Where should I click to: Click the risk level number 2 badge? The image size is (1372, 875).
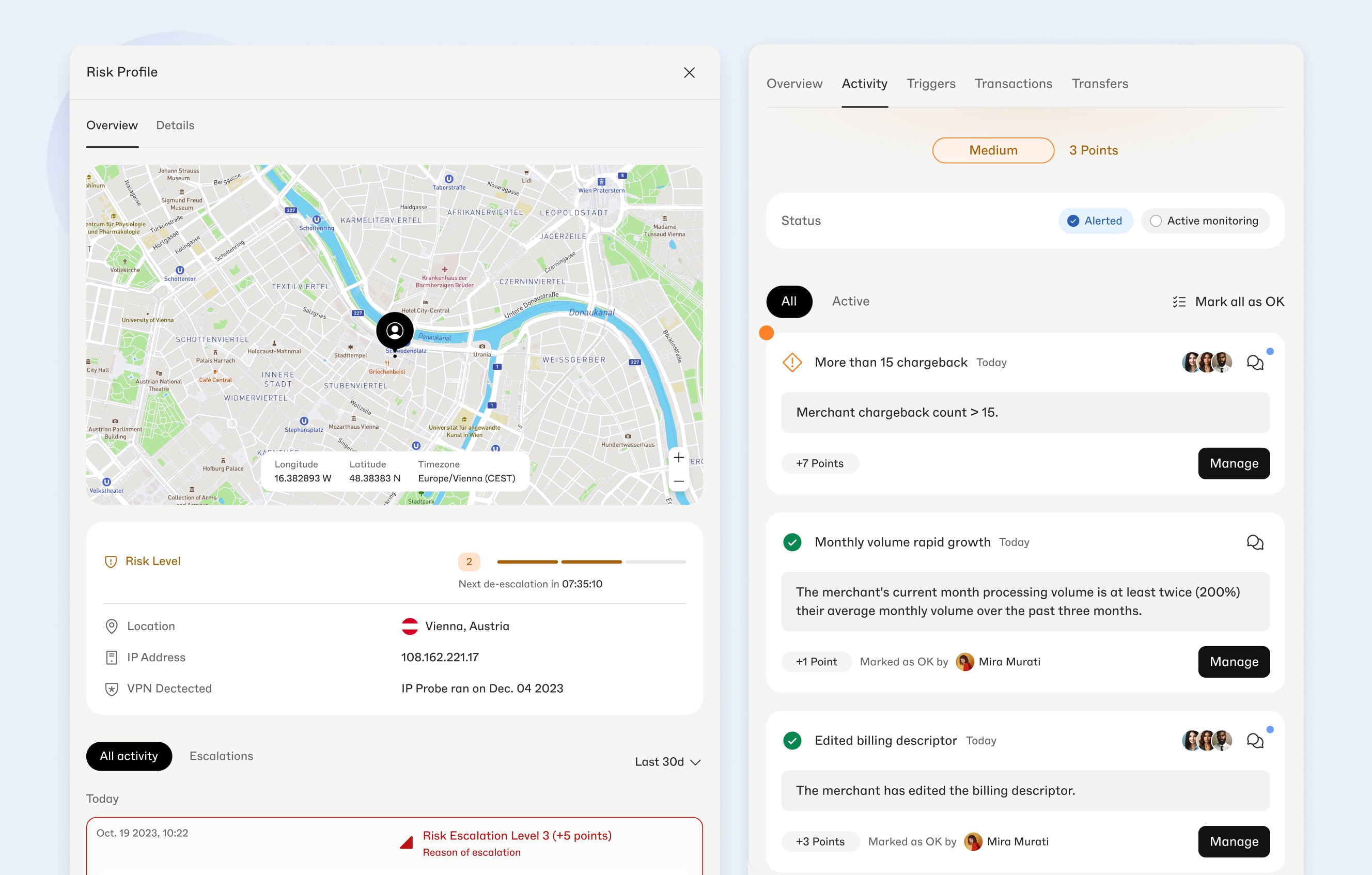469,561
